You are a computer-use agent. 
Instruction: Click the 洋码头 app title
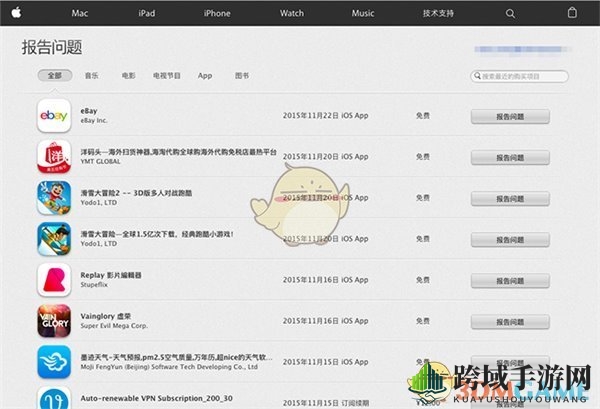(178, 152)
